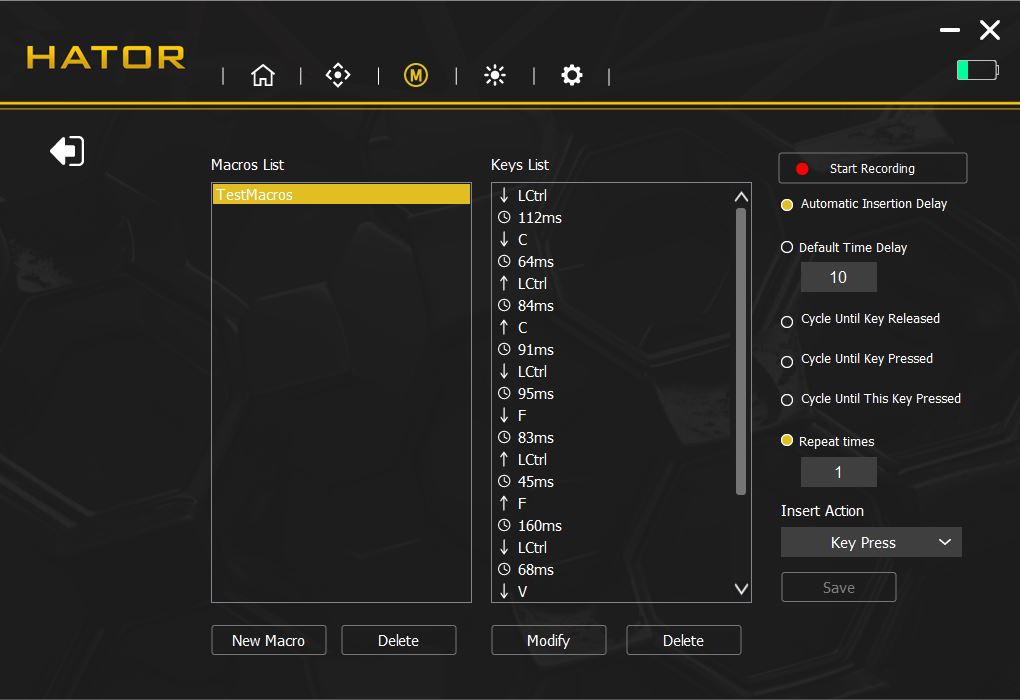This screenshot has height=700, width=1020.
Task: Choose Cycle Until Key Released
Action: pyautogui.click(x=786, y=321)
